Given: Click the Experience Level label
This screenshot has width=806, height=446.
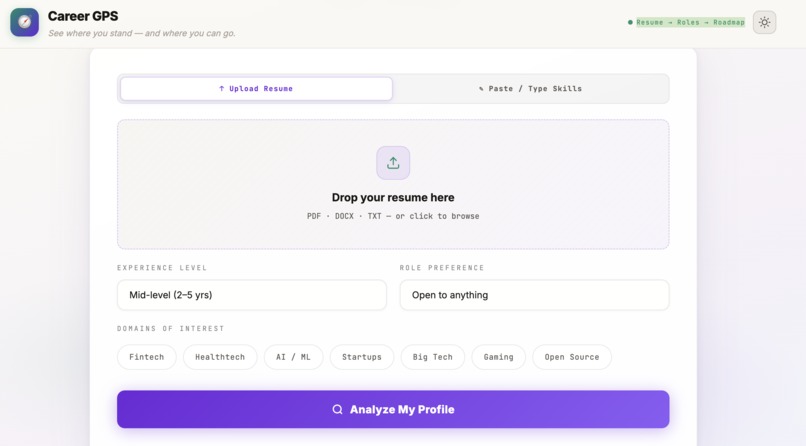Looking at the screenshot, I should [162, 268].
